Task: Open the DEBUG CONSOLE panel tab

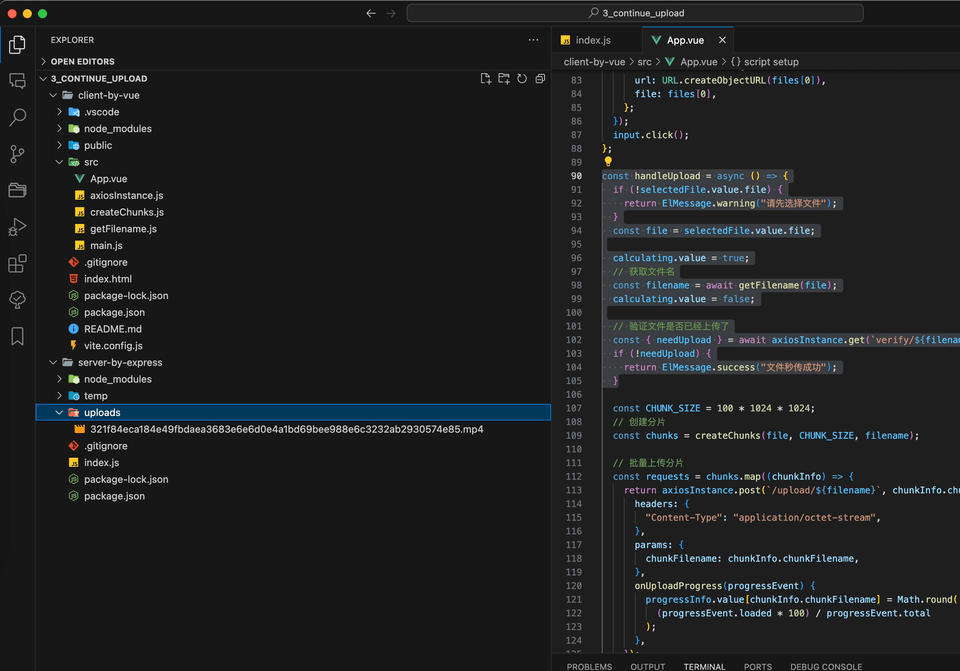Action: tap(826, 666)
